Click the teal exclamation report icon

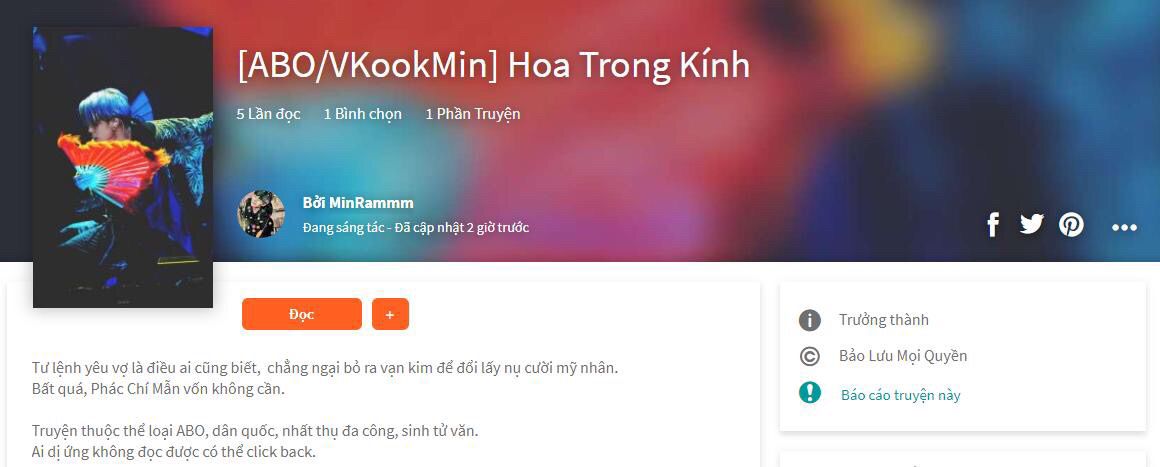pyautogui.click(x=810, y=392)
